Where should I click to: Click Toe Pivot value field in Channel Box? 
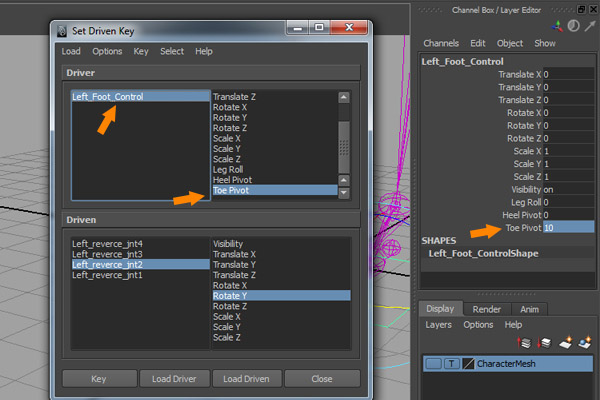pos(568,228)
